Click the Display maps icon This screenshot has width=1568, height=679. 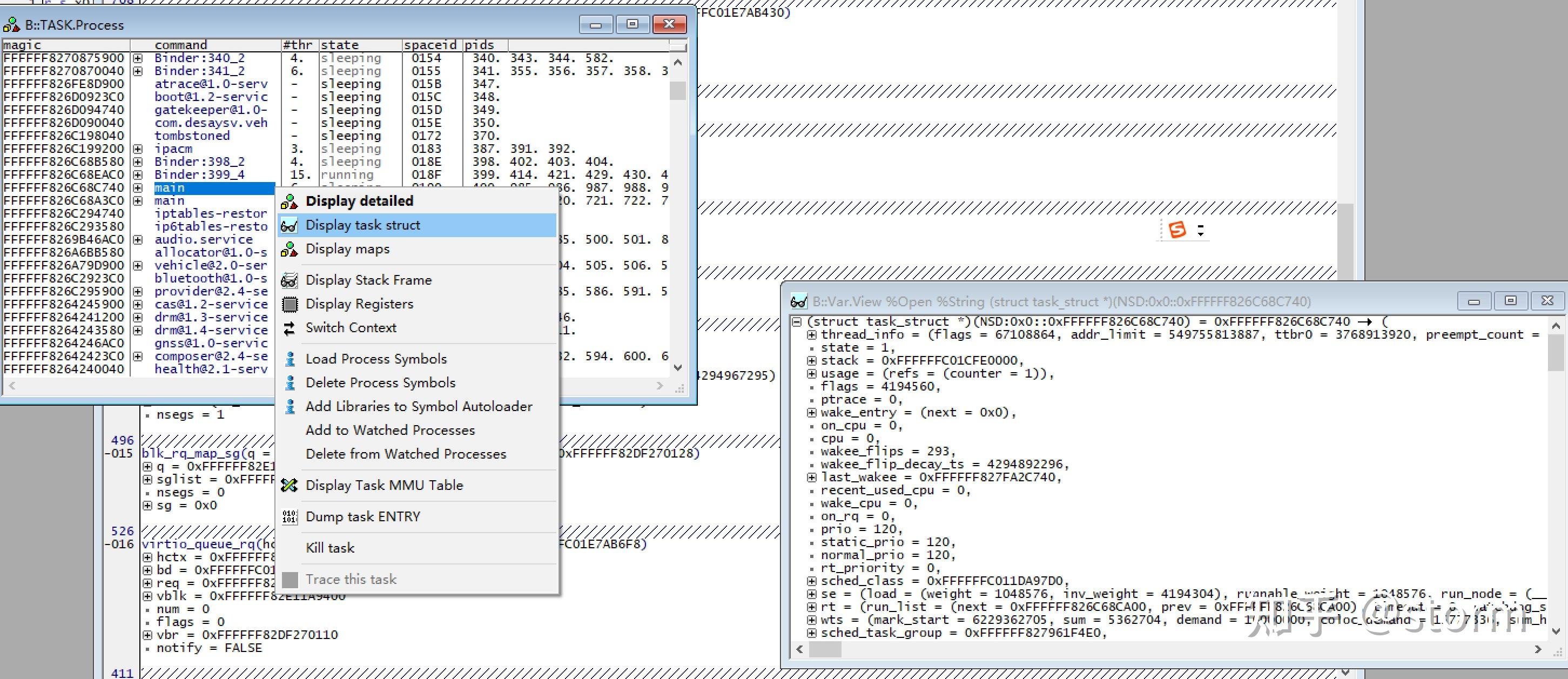[289, 250]
